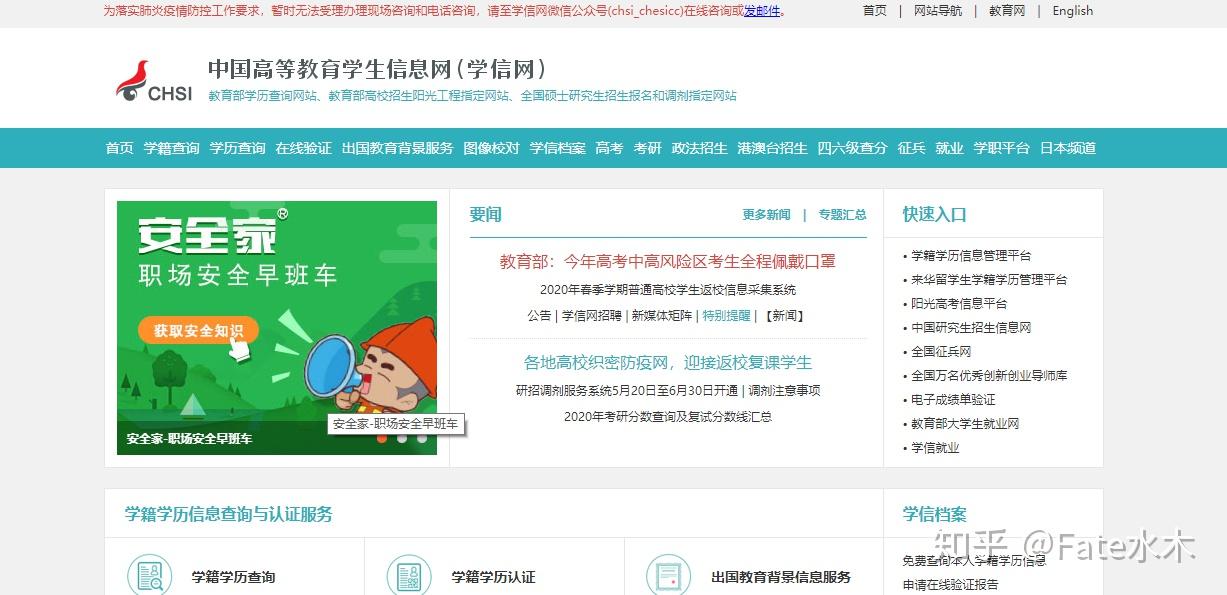Open headline 各地高校织密防疫网
Screen dimensions: 1227x595
pos(668,363)
